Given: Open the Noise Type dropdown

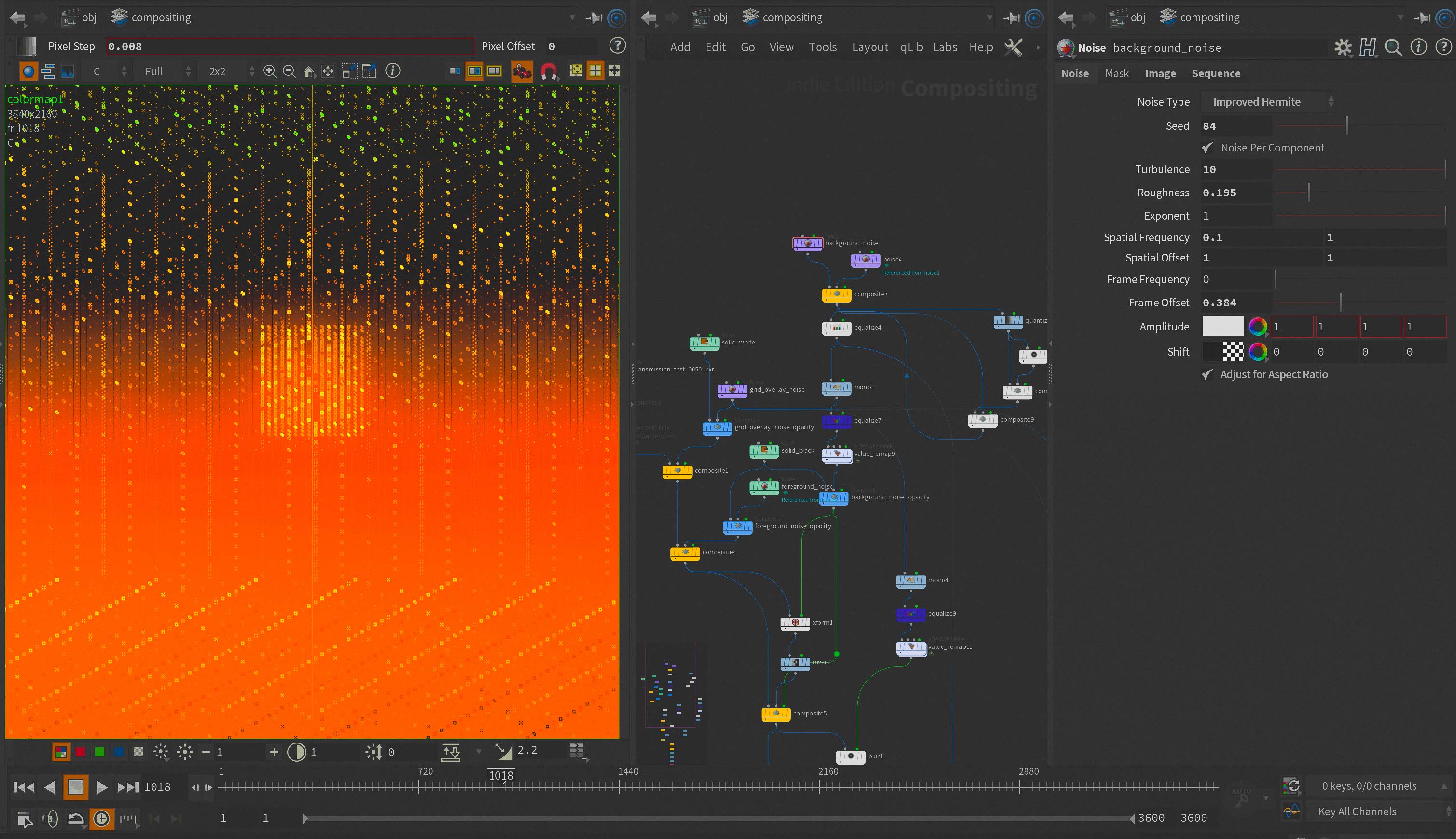Looking at the screenshot, I should coord(1268,102).
